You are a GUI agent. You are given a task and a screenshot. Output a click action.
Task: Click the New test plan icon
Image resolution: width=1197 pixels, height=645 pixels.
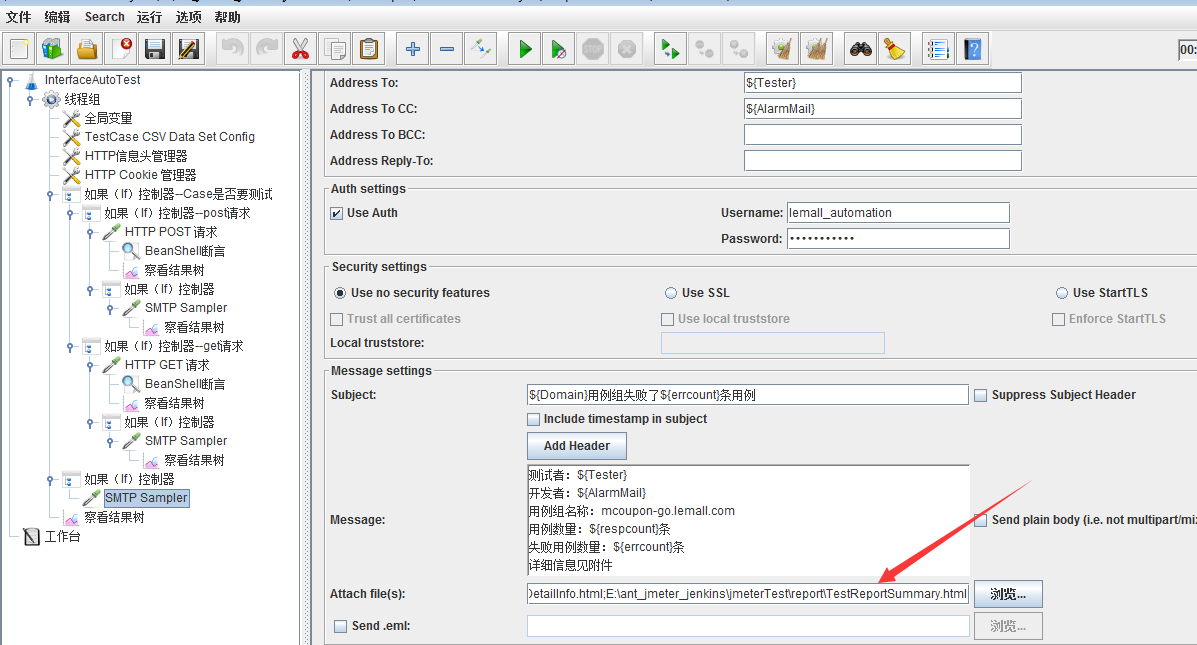click(19, 48)
